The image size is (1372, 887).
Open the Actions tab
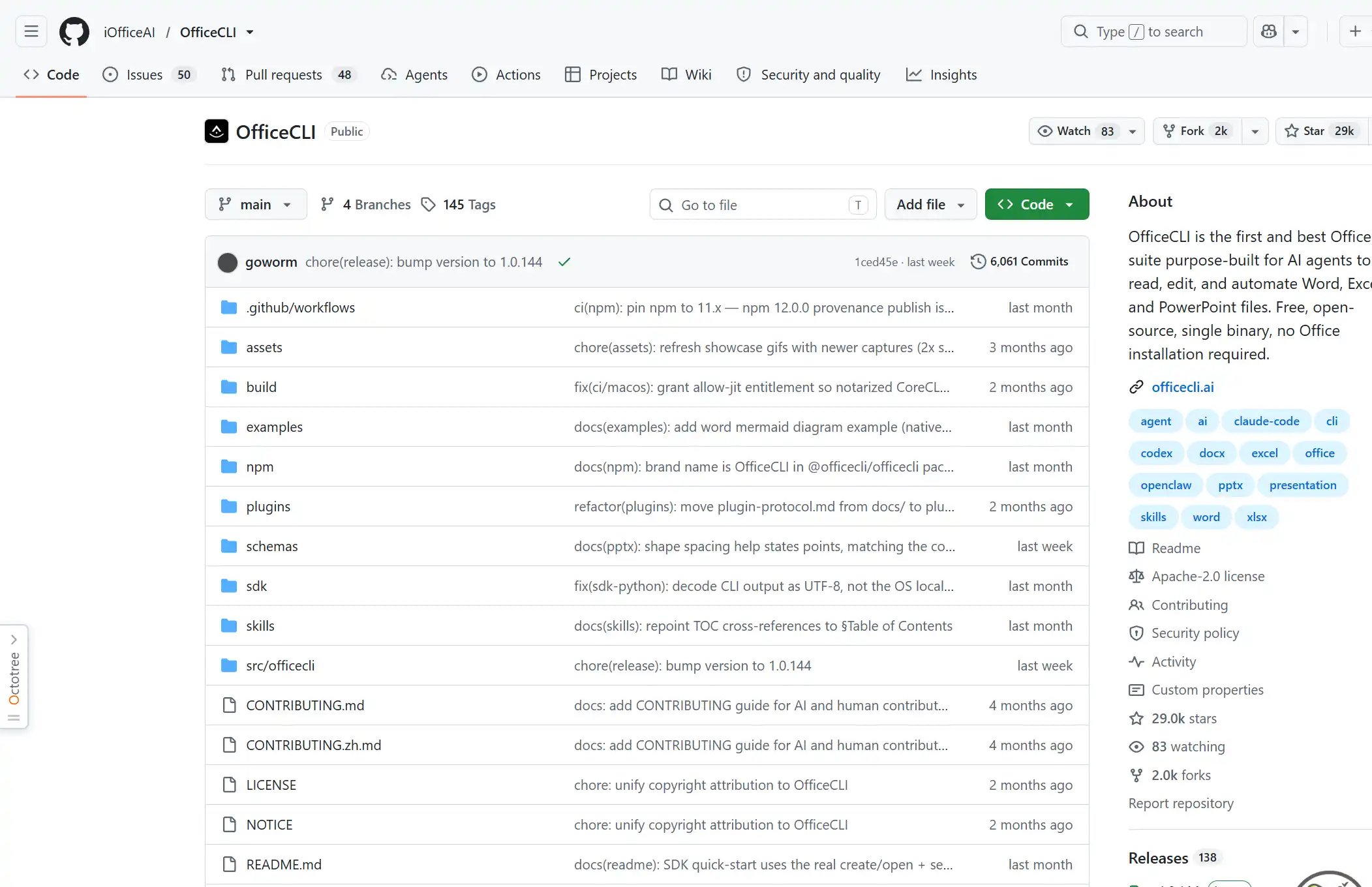coord(506,74)
